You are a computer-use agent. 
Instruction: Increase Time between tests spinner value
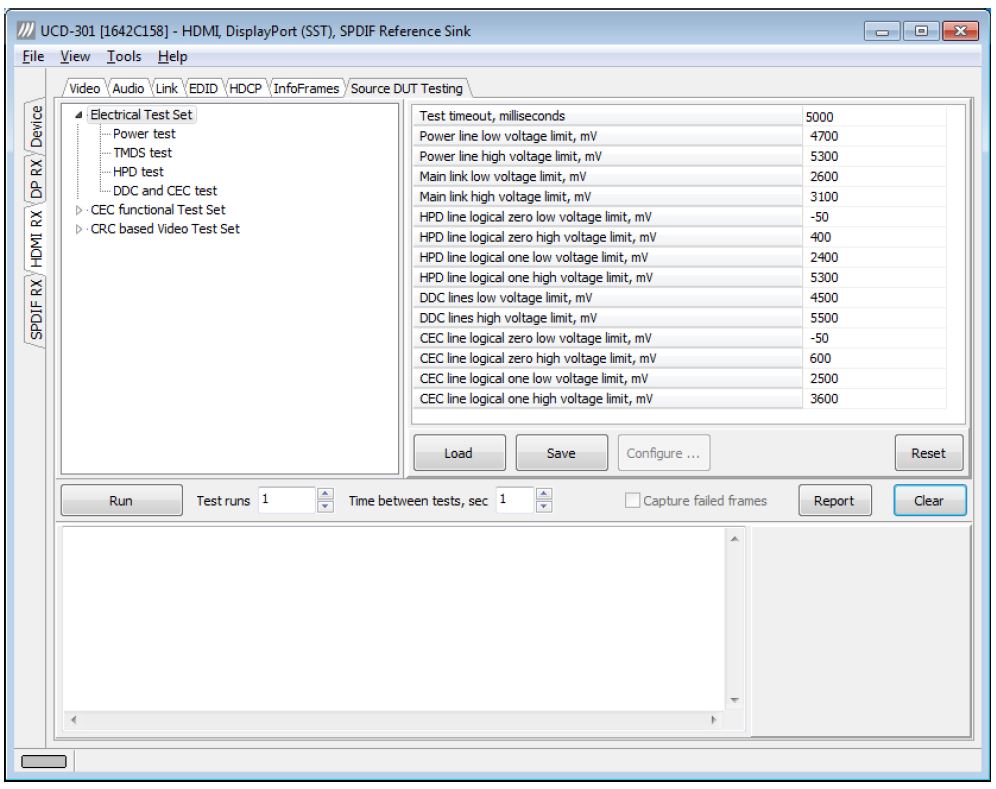544,494
